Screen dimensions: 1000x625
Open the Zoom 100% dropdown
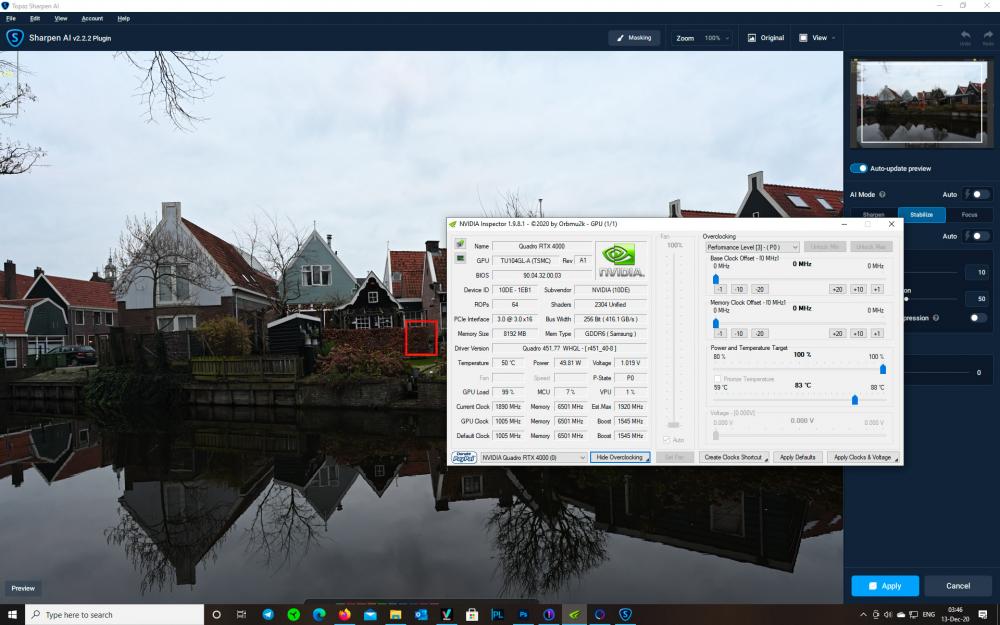click(701, 38)
